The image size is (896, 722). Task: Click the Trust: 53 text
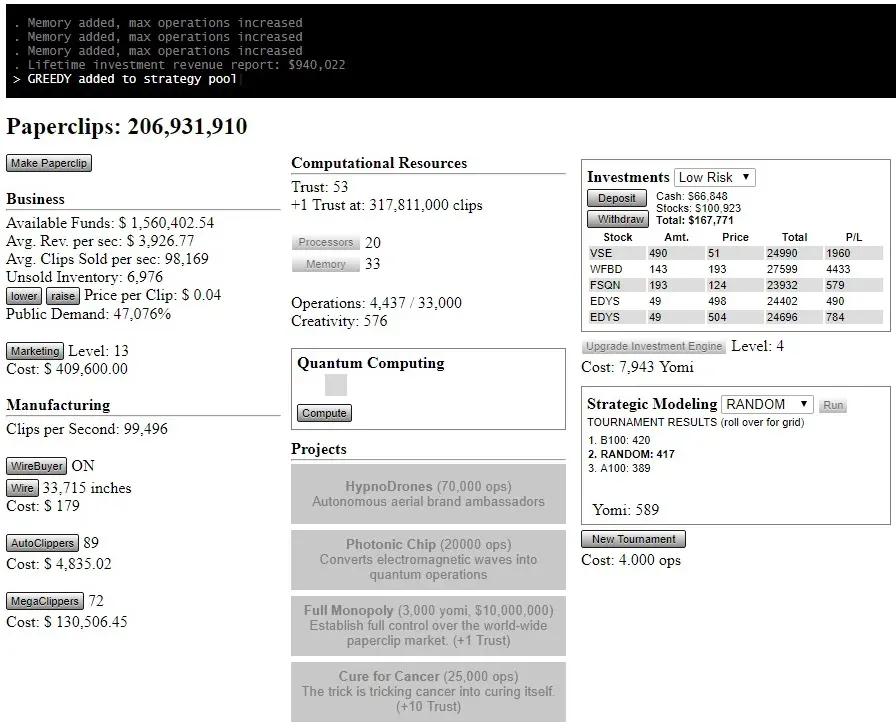tap(319, 187)
